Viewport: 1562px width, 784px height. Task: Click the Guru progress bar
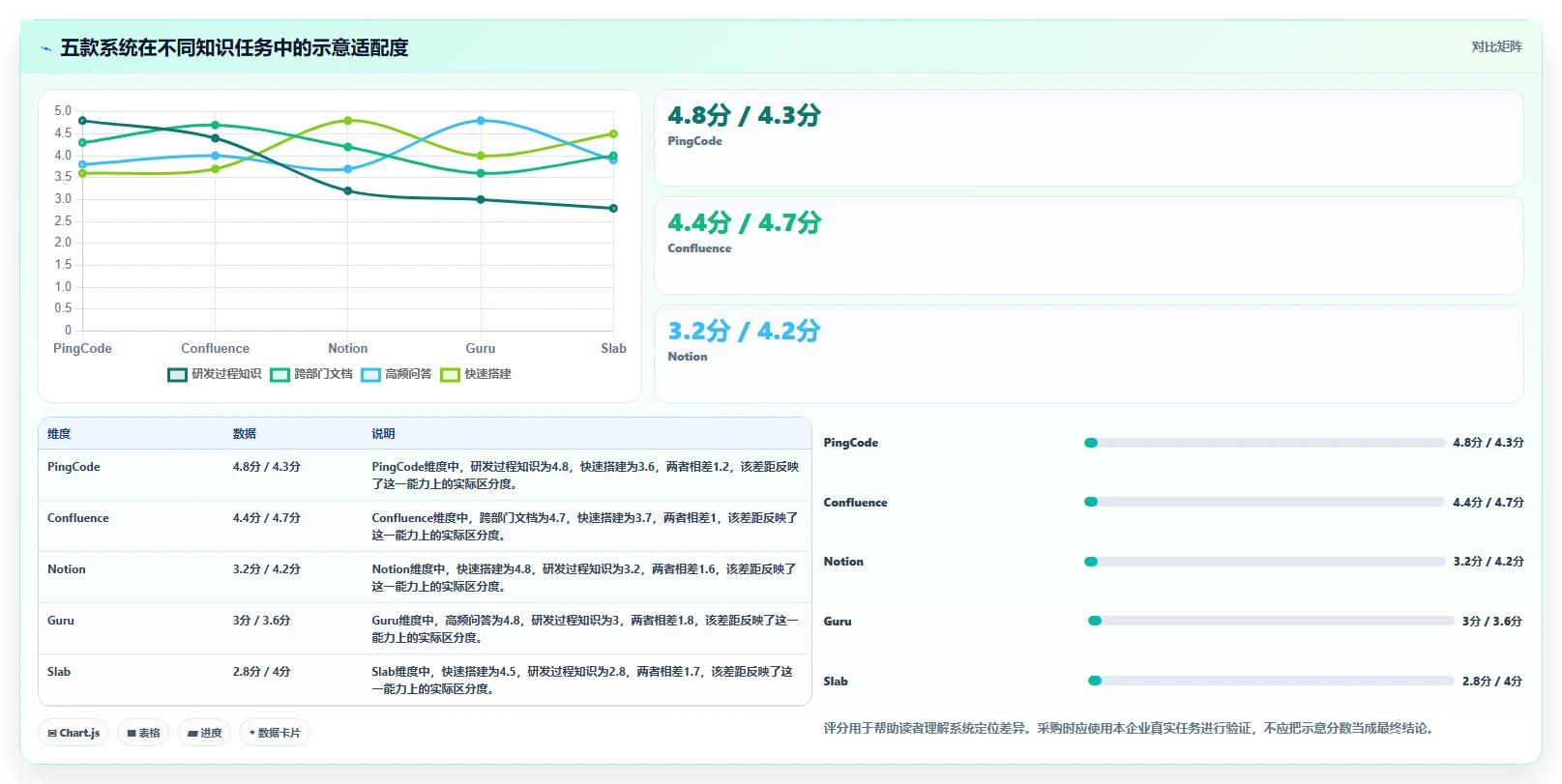click(x=1271, y=621)
